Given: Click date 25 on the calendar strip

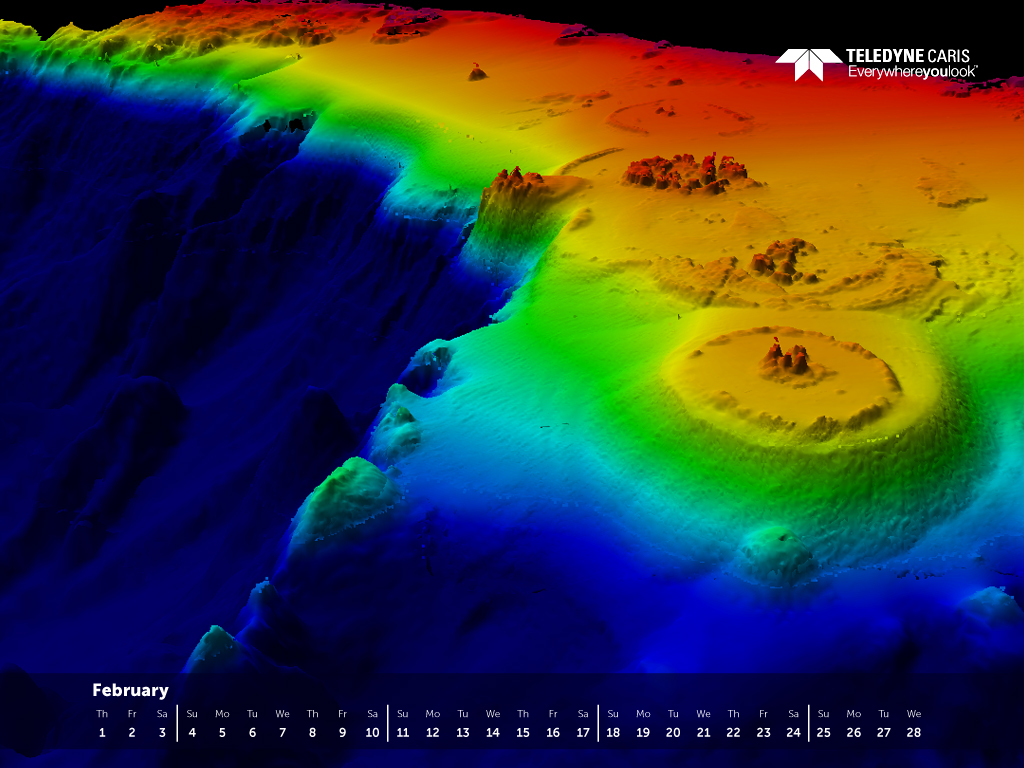Looking at the screenshot, I should [823, 732].
